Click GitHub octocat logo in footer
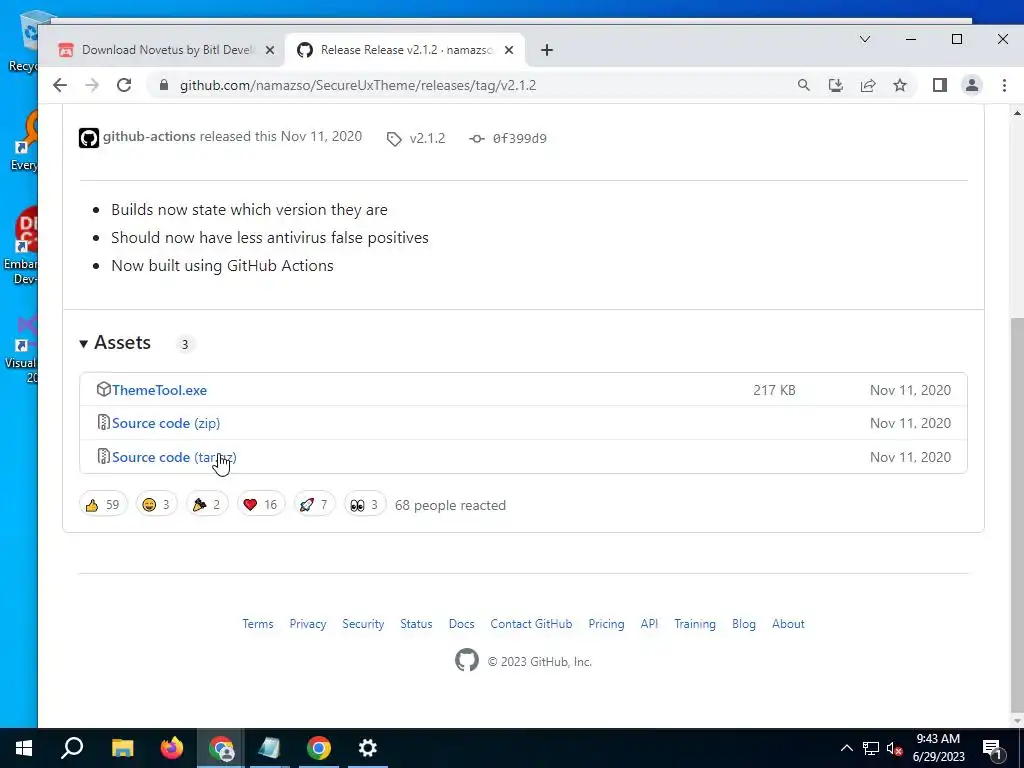The height and width of the screenshot is (768, 1024). tap(467, 660)
